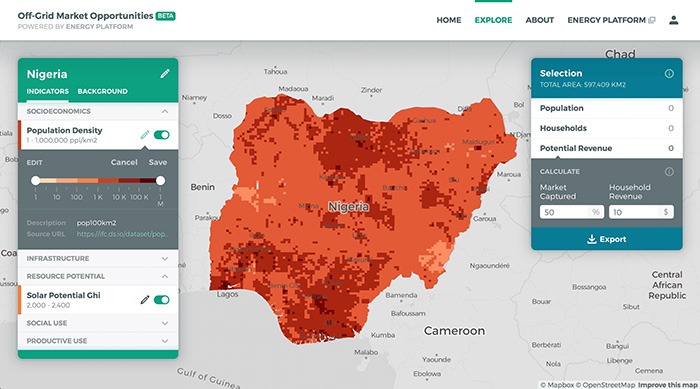
Task: Click the pencil icon beside Nigeria title
Action: pos(165,74)
